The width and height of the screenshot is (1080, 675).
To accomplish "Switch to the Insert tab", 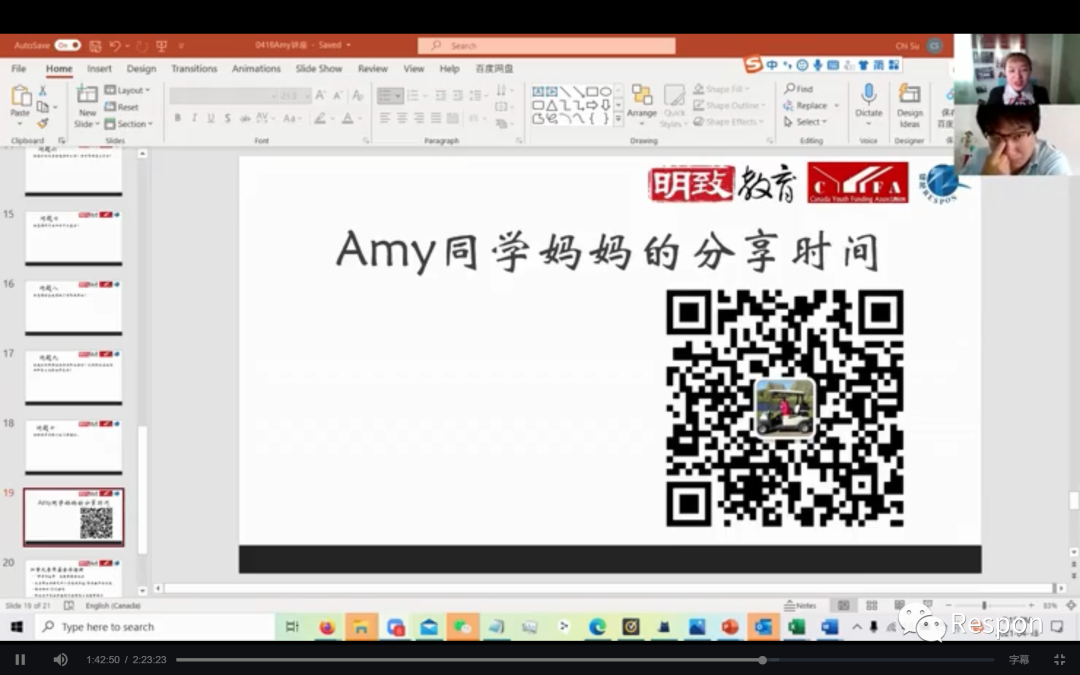I will (99, 68).
